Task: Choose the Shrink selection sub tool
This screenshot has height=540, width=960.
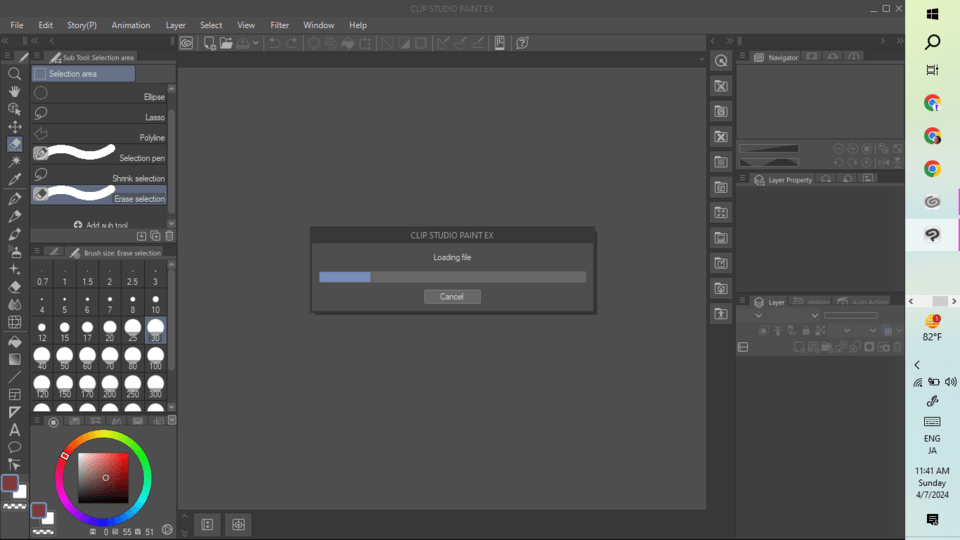Action: [x=99, y=175]
